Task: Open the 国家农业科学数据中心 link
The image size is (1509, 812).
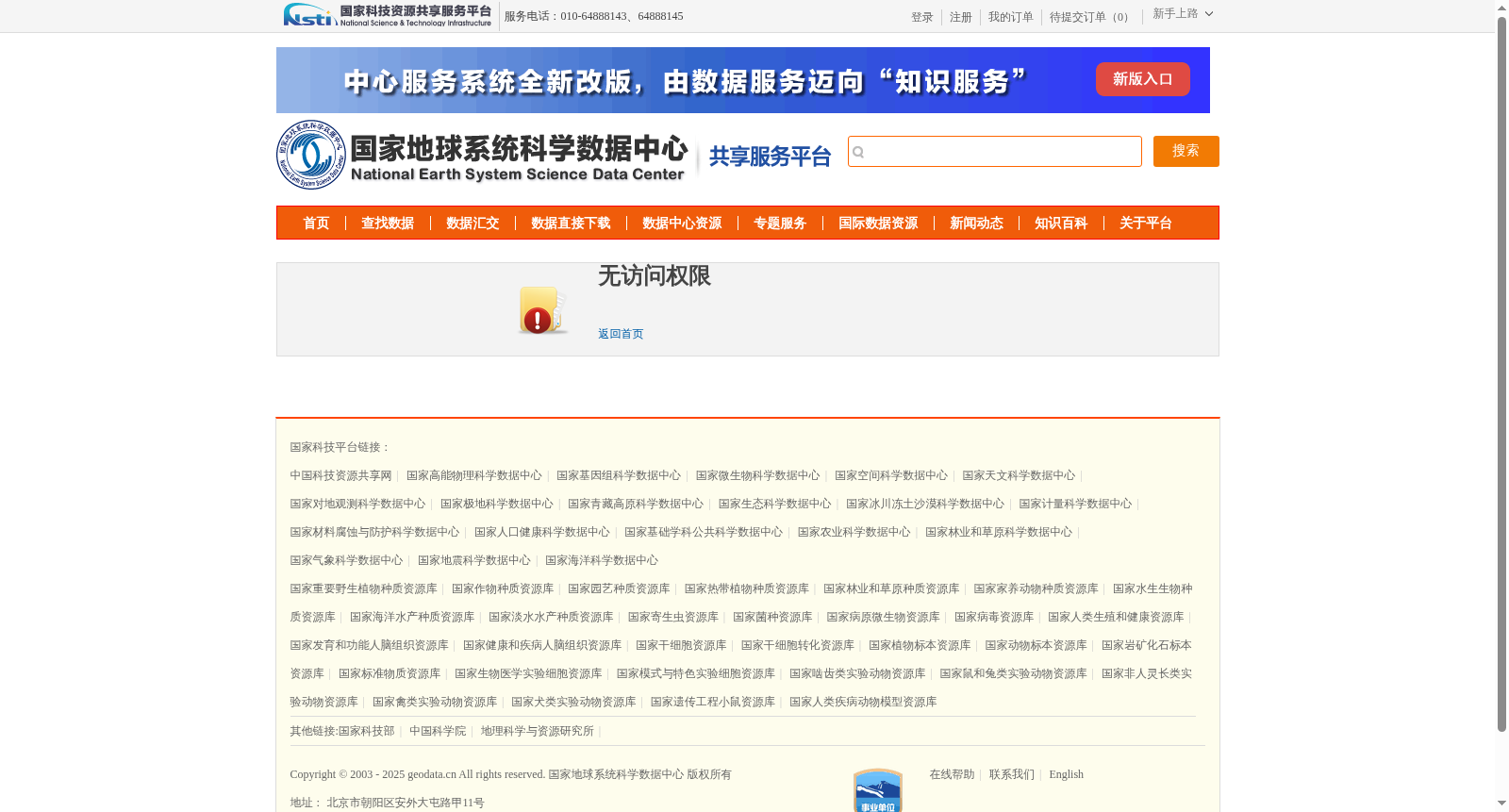Action: coord(854,533)
